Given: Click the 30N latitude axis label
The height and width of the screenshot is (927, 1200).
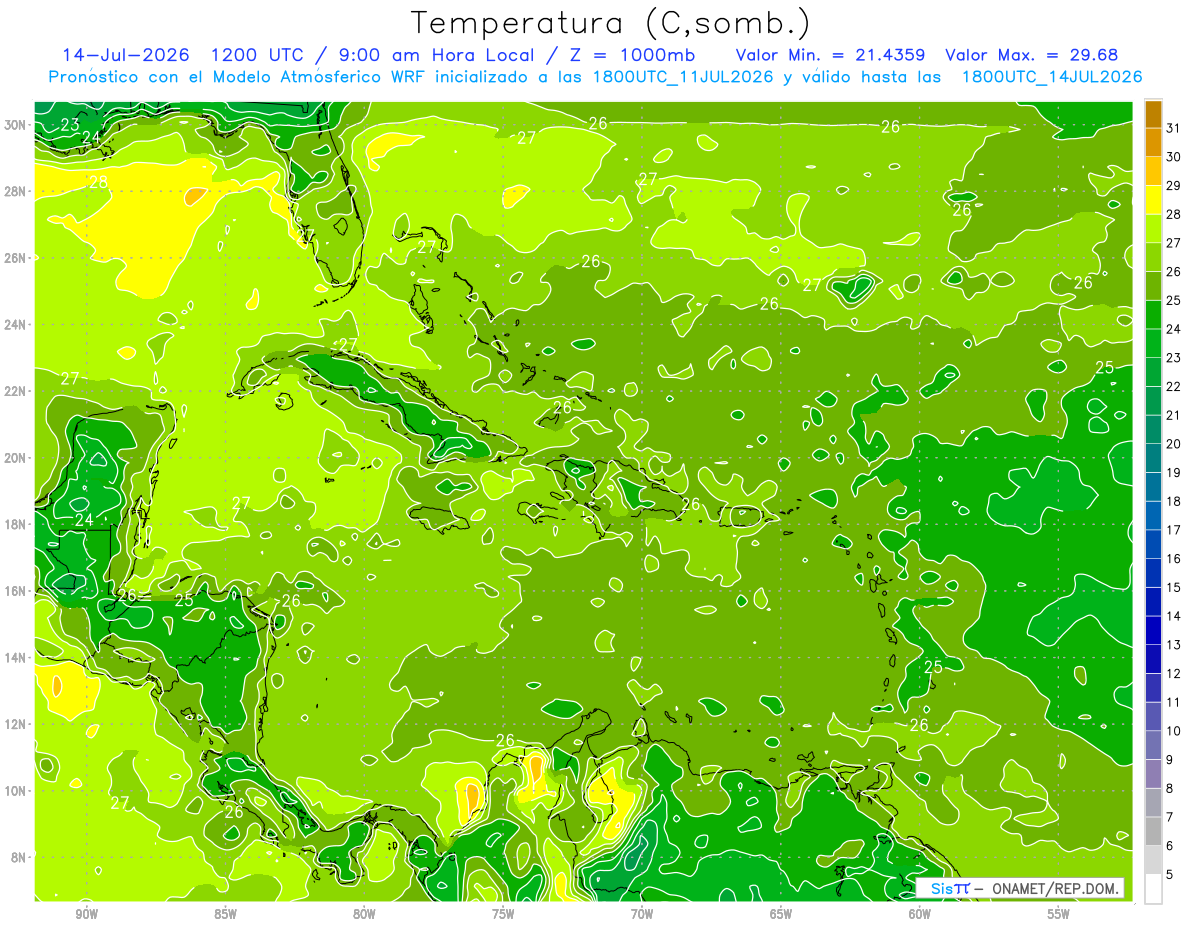Looking at the screenshot, I should (16, 124).
